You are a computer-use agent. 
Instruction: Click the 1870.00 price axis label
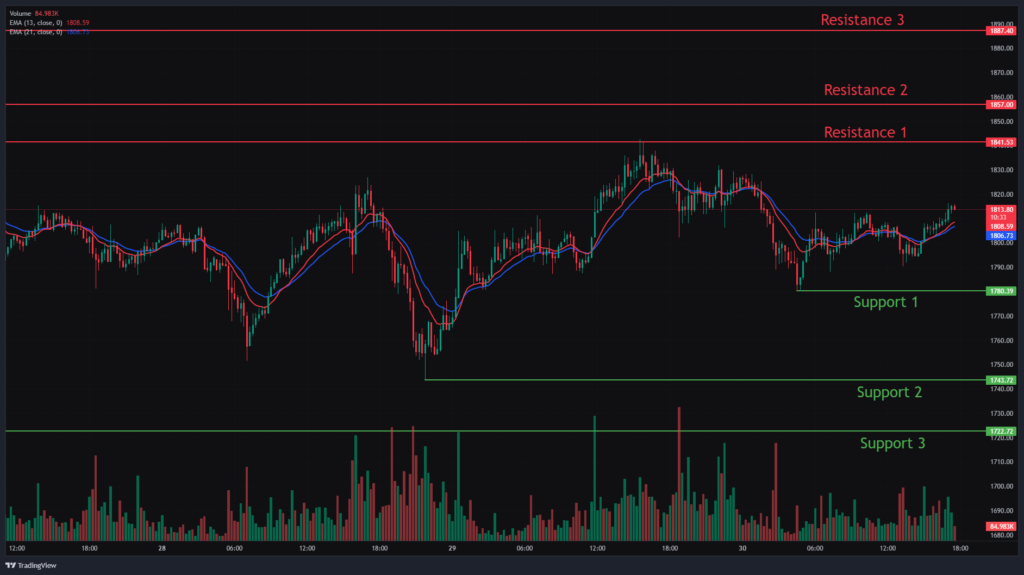click(1001, 73)
